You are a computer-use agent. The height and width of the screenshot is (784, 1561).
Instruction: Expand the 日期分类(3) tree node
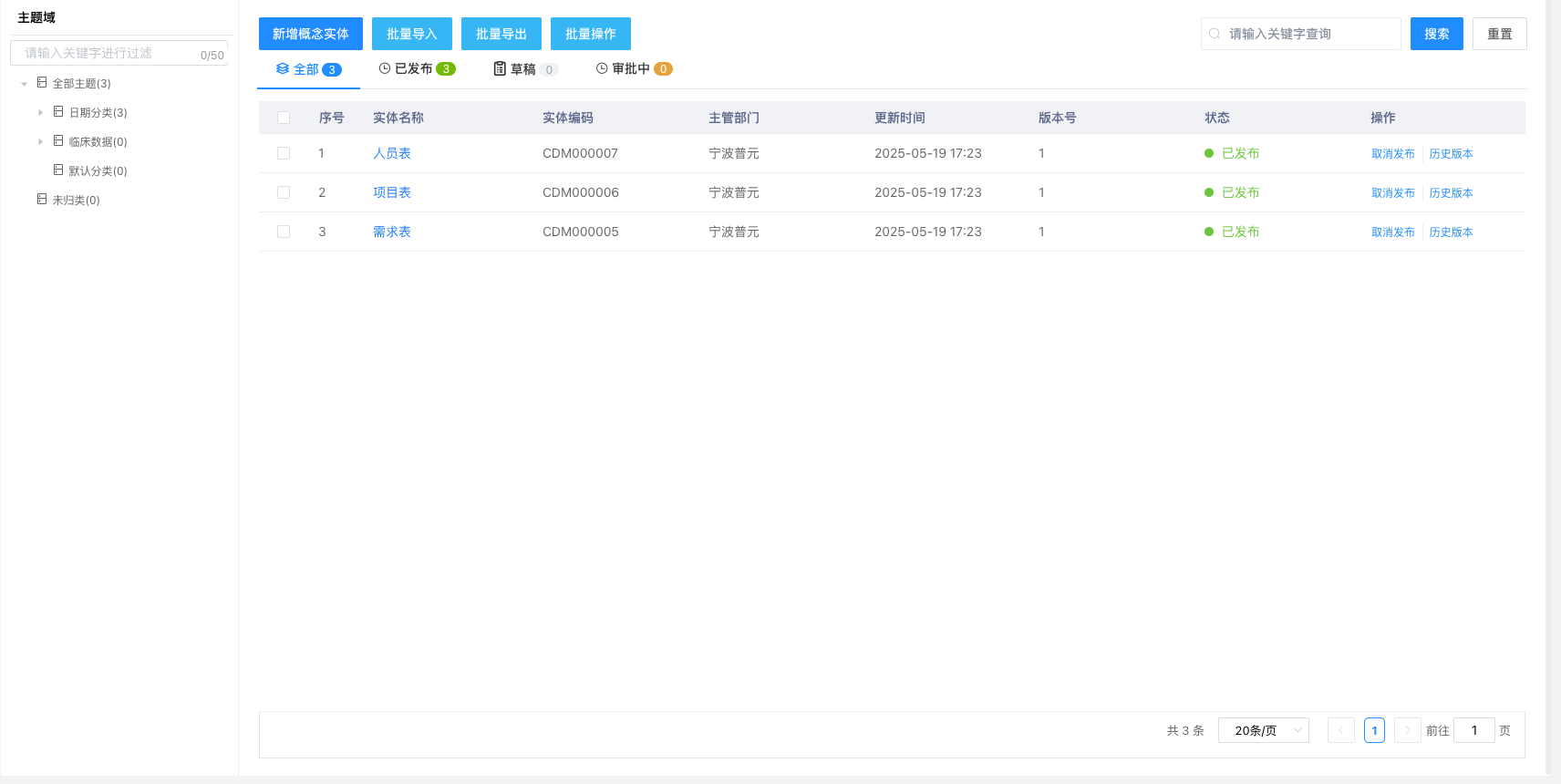[x=40, y=113]
